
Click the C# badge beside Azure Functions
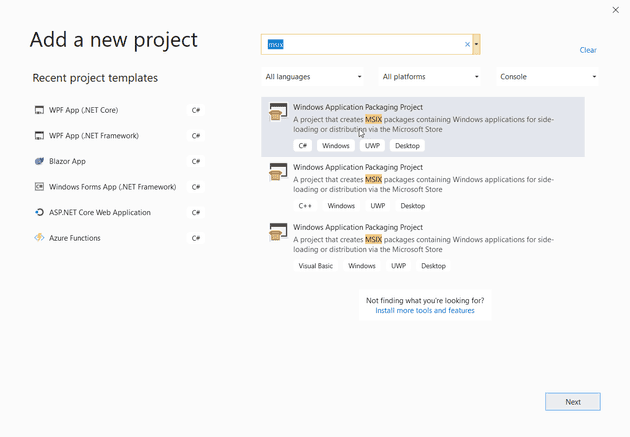(x=196, y=238)
